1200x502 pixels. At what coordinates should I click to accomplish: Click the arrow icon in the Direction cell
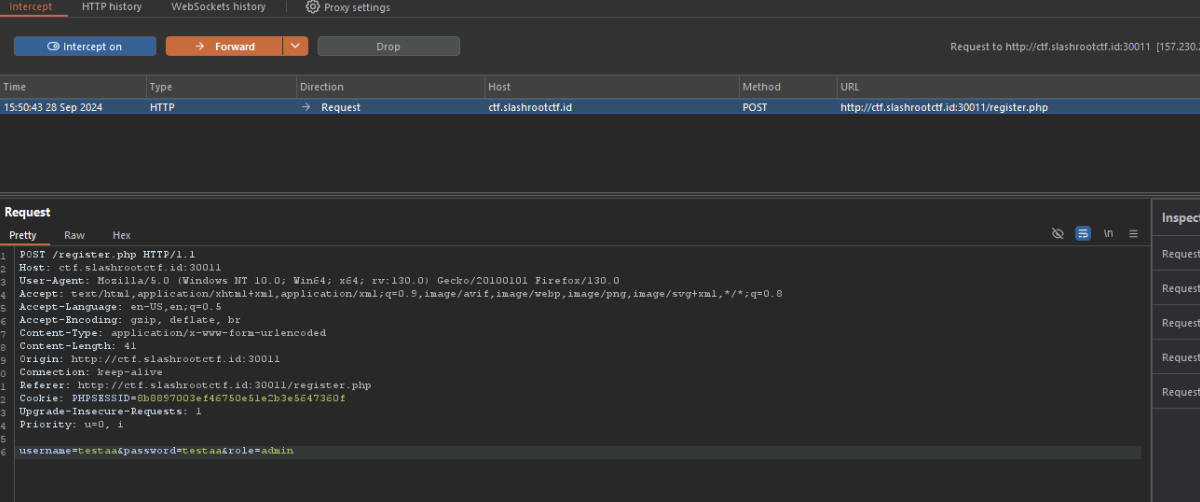tap(306, 107)
